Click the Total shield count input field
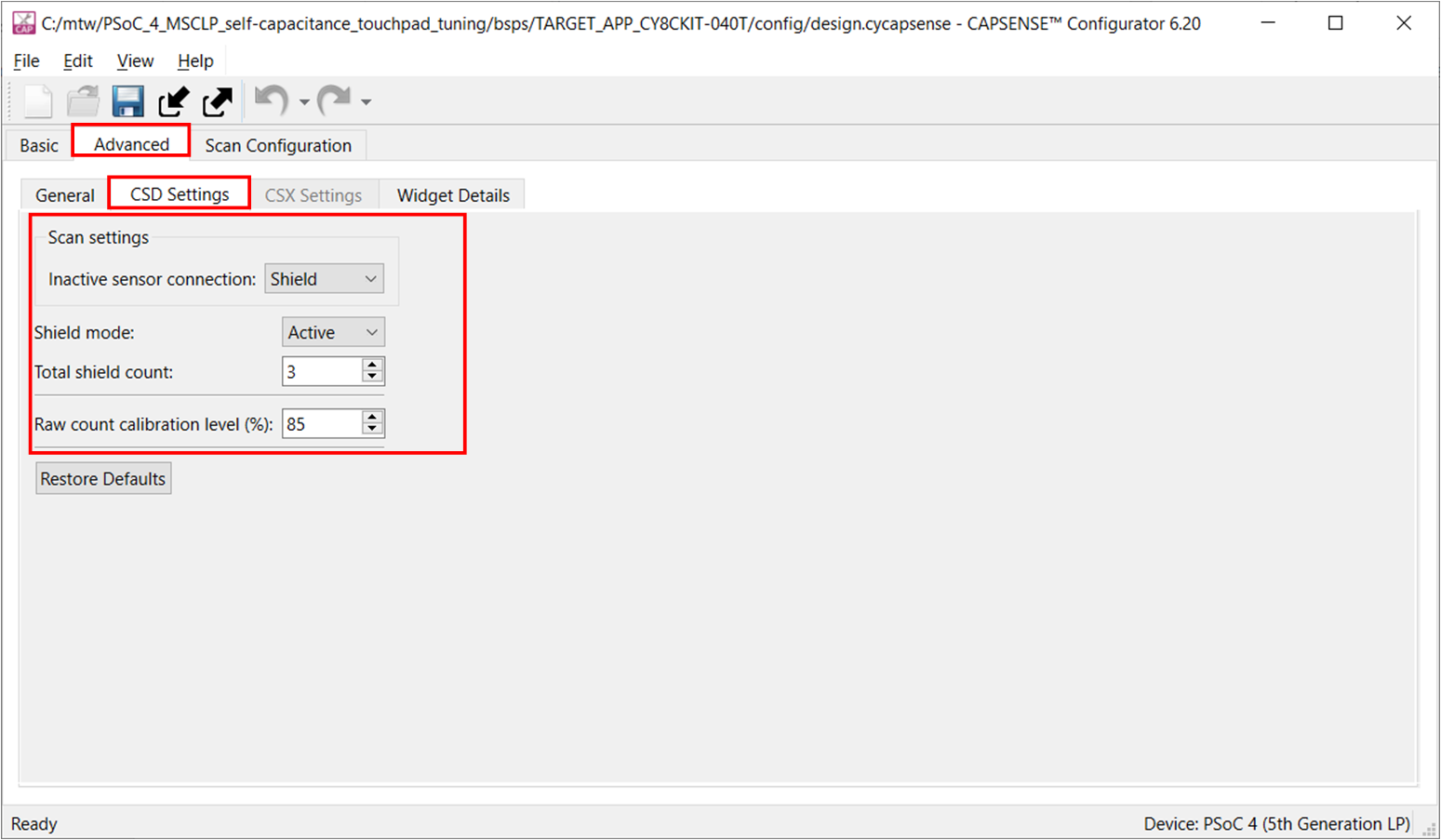 click(x=322, y=371)
